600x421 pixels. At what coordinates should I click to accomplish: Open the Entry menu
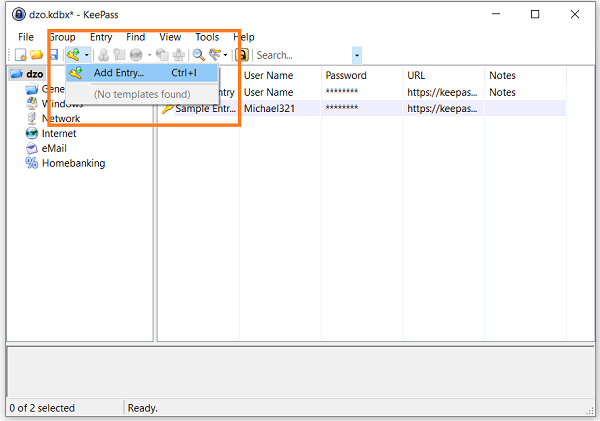tap(101, 37)
